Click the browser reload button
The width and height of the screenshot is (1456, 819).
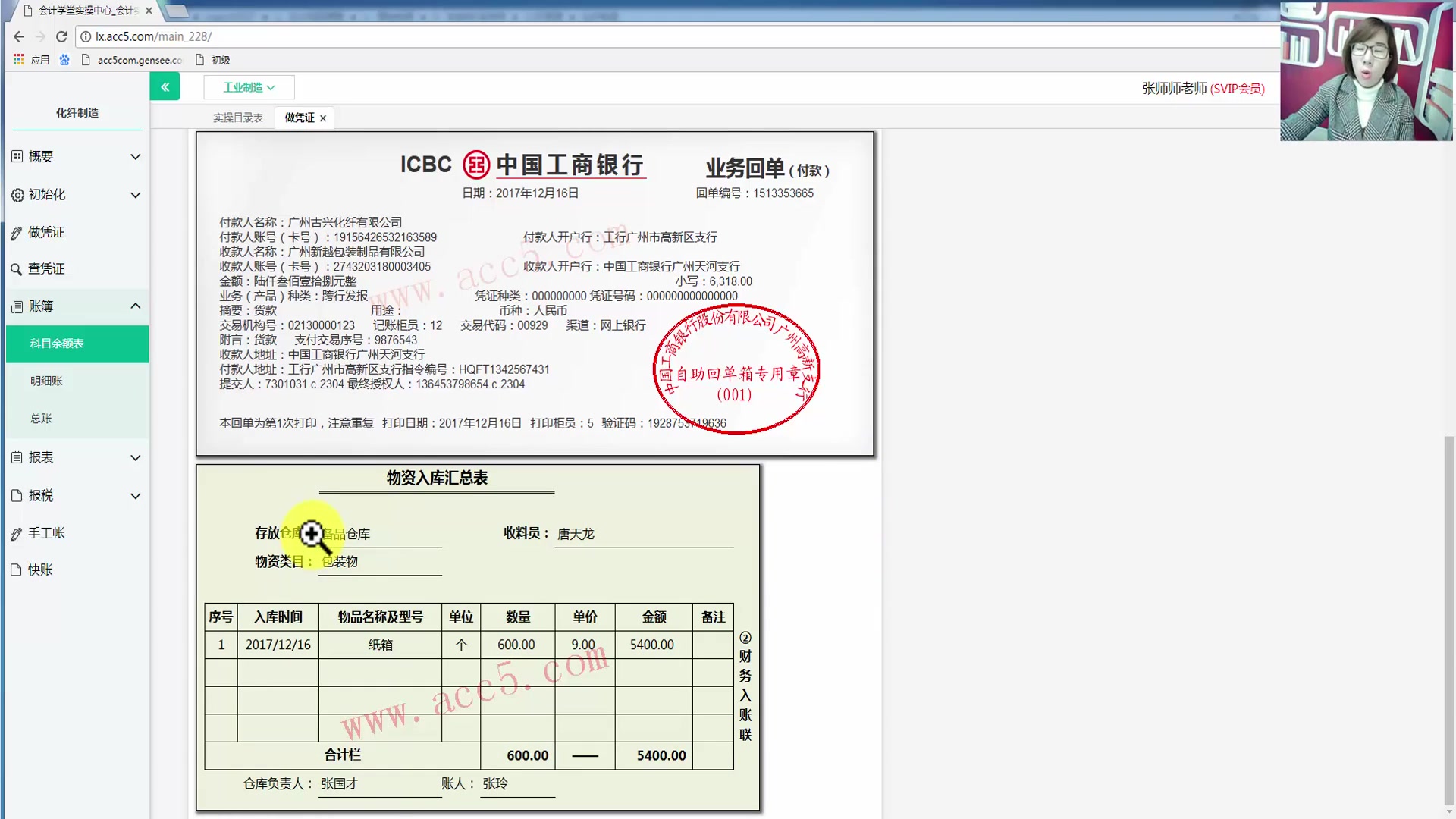click(61, 36)
